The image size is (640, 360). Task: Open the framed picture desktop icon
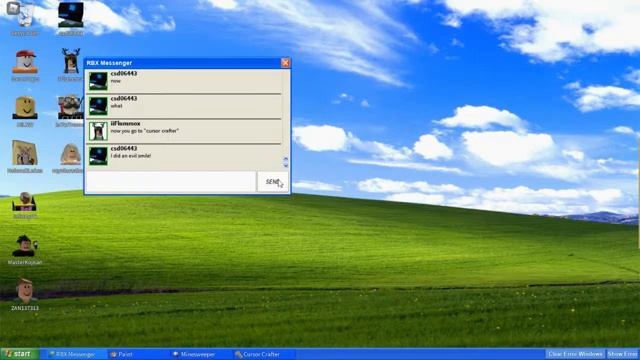pos(25,156)
